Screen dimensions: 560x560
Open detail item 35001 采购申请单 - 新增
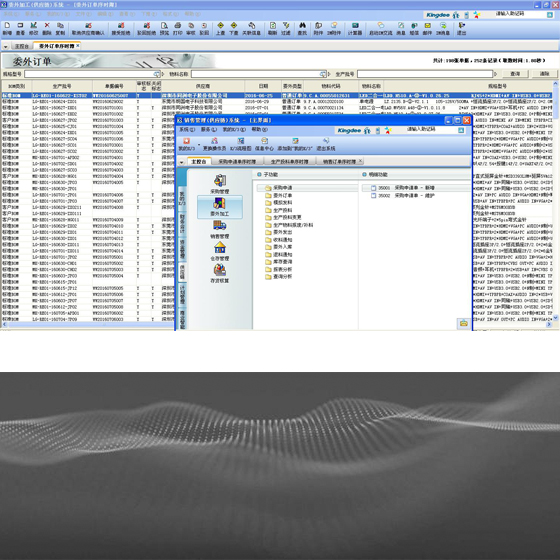pyautogui.click(x=402, y=188)
